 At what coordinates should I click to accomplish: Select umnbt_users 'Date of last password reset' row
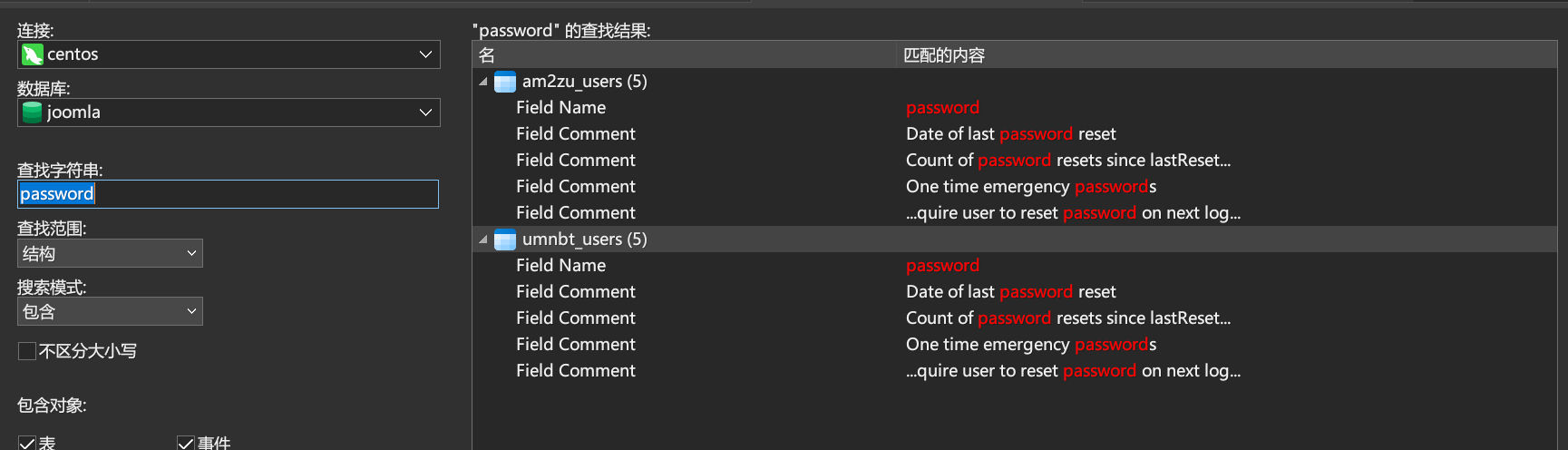[x=1015, y=292]
